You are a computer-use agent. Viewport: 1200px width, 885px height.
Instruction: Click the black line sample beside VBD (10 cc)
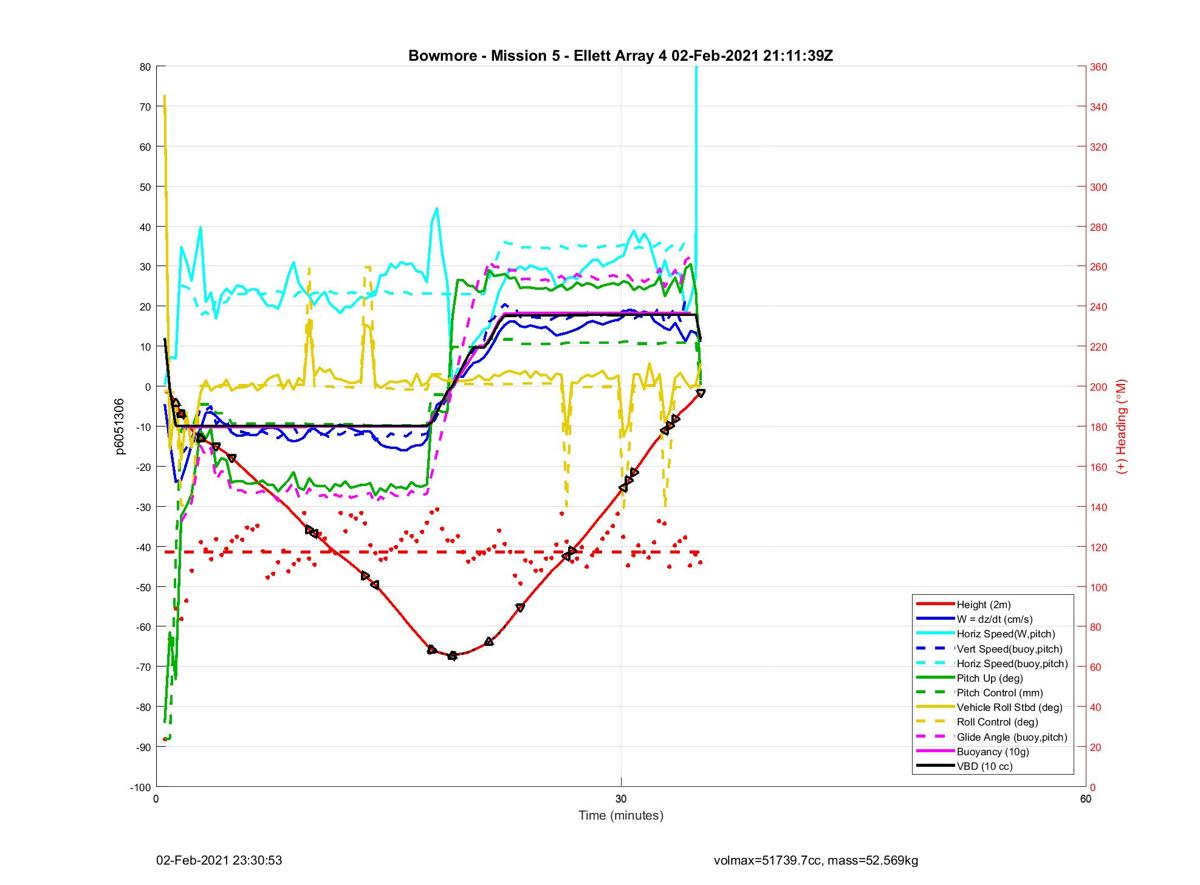click(934, 766)
